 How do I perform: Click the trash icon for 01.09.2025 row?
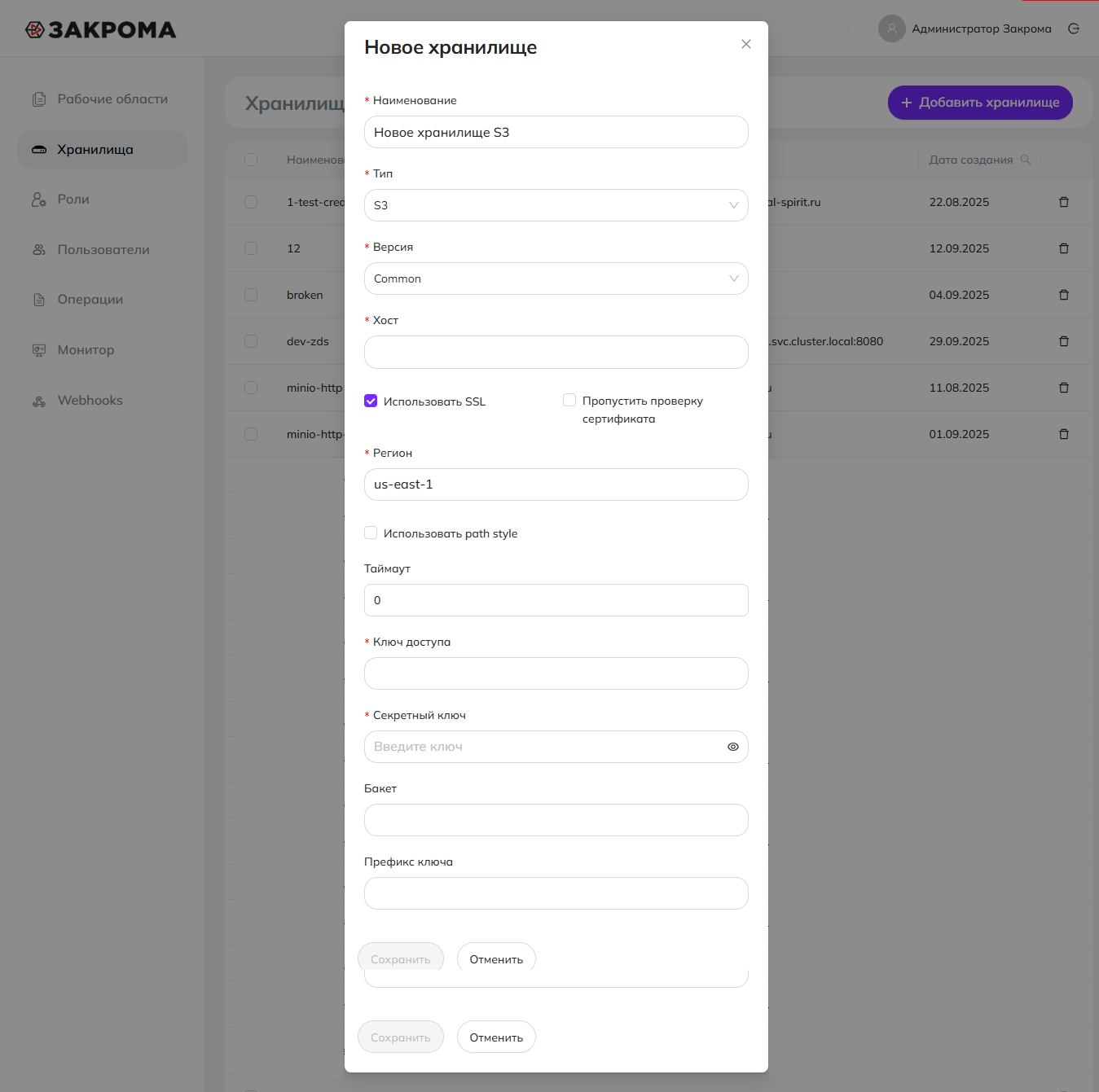pyautogui.click(x=1064, y=434)
